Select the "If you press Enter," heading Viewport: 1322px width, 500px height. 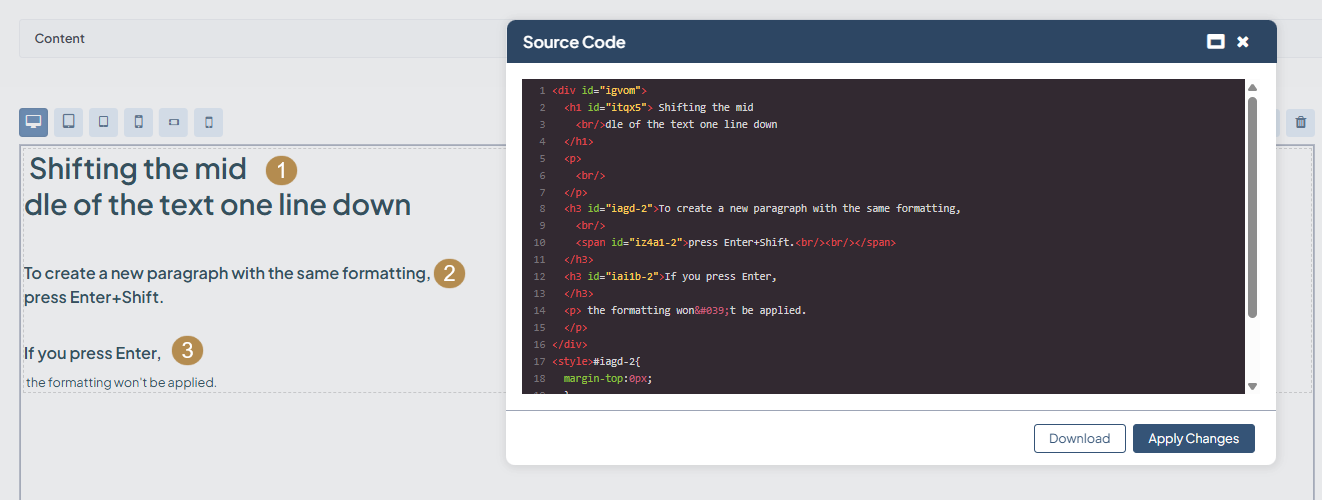92,353
